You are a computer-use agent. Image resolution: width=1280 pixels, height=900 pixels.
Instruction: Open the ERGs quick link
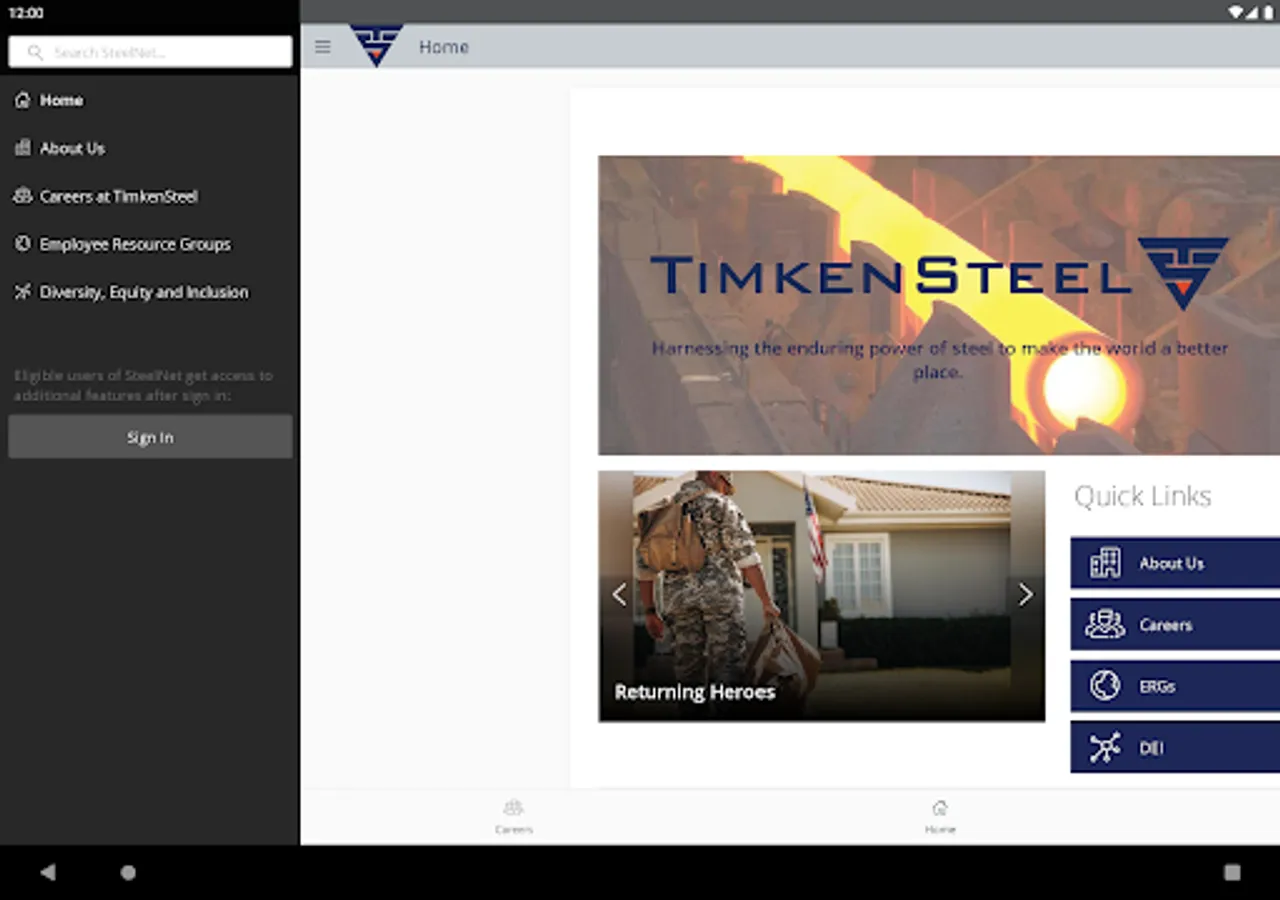[x=1175, y=686]
